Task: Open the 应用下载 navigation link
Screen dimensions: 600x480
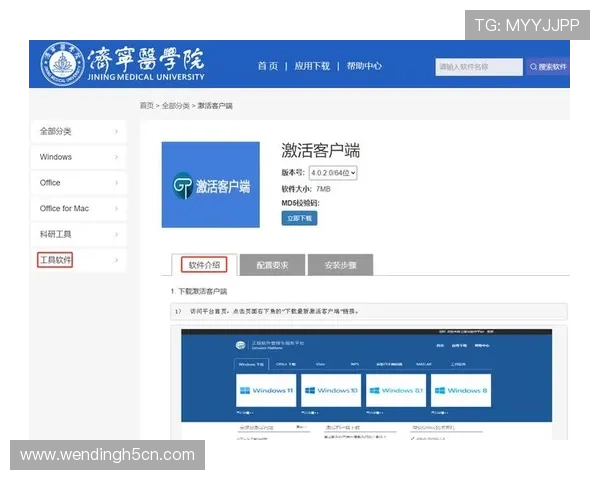Action: (x=312, y=66)
